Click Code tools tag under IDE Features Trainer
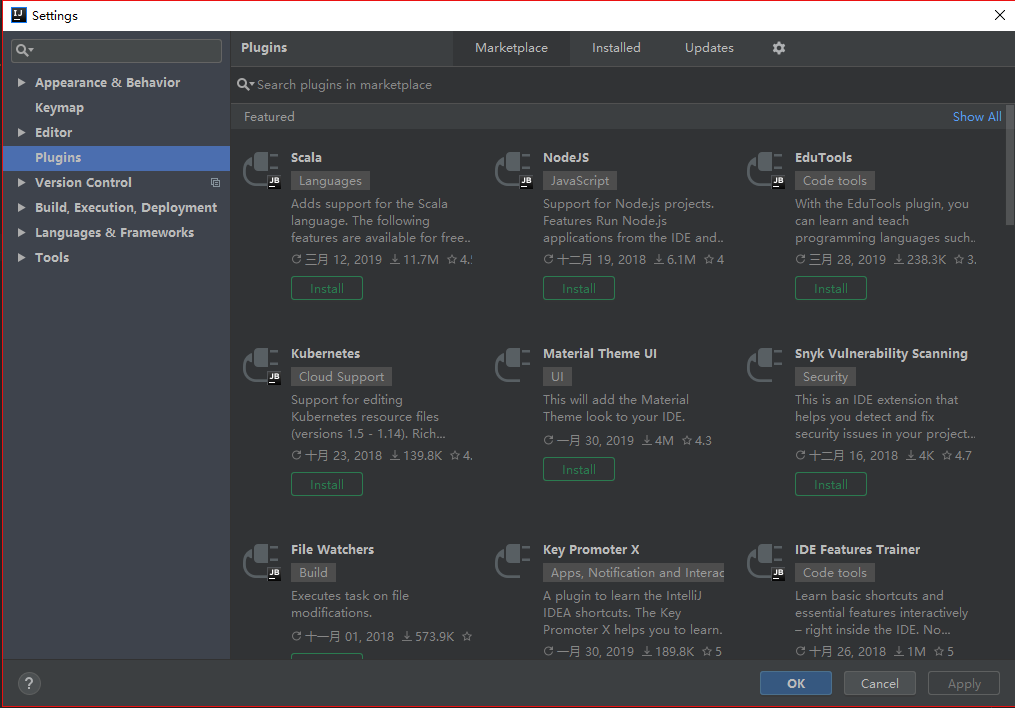 coord(835,573)
